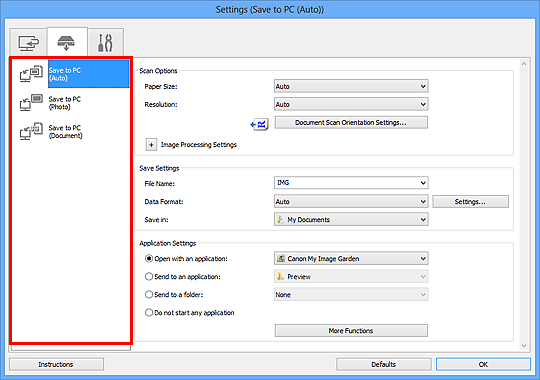Click the Save in label

pos(156,219)
